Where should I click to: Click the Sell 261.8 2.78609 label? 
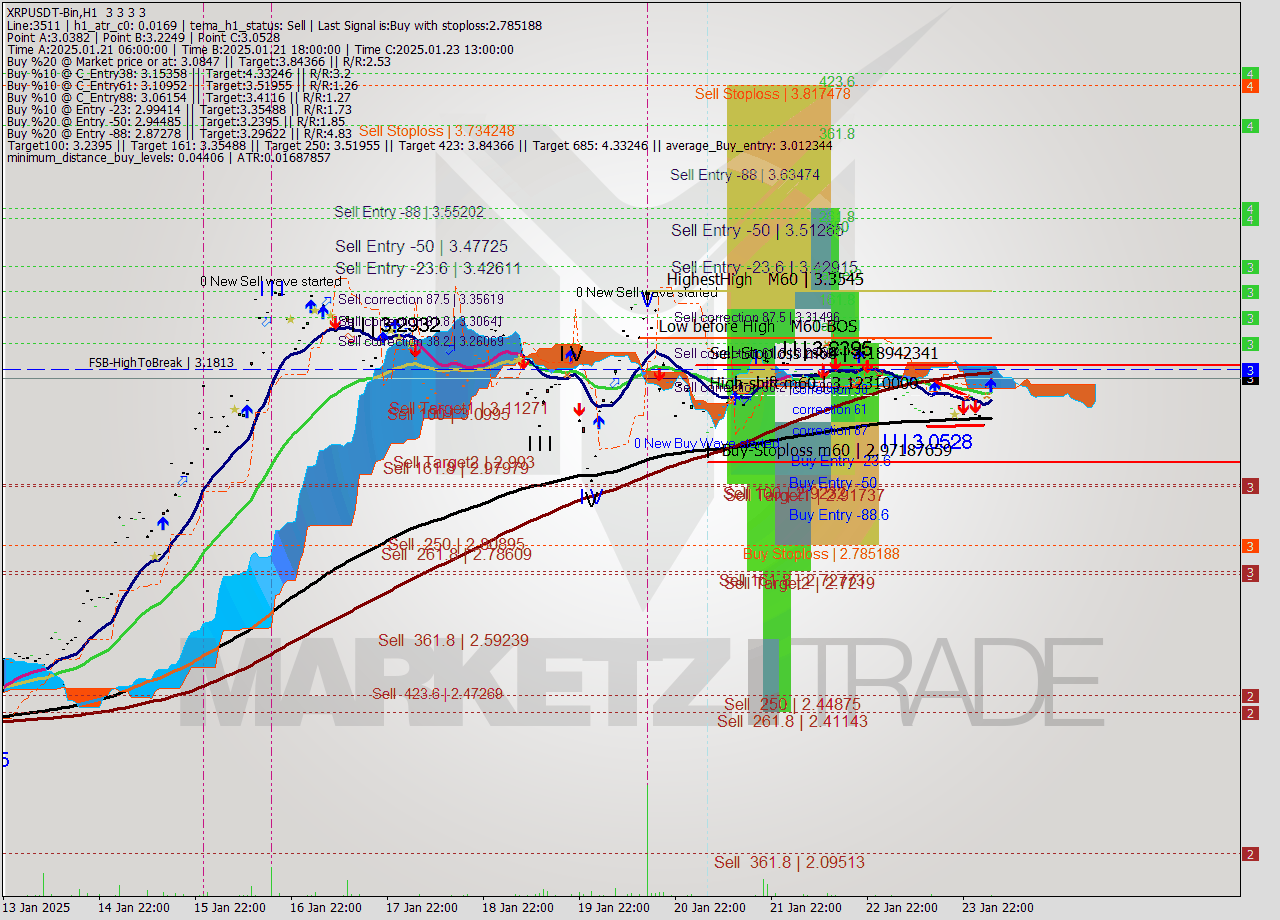coord(457,554)
